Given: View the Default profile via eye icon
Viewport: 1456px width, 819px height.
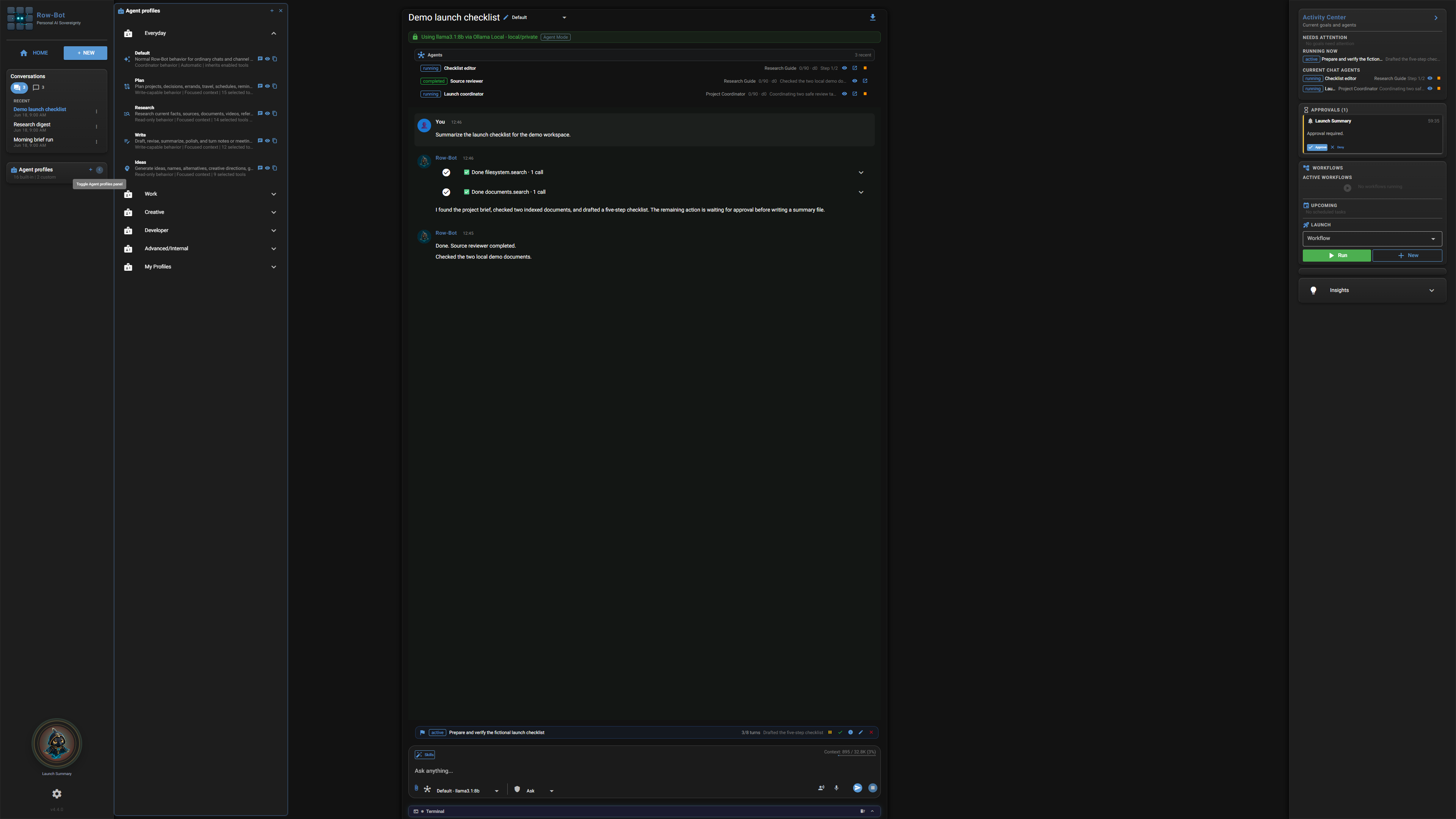Looking at the screenshot, I should [x=267, y=59].
